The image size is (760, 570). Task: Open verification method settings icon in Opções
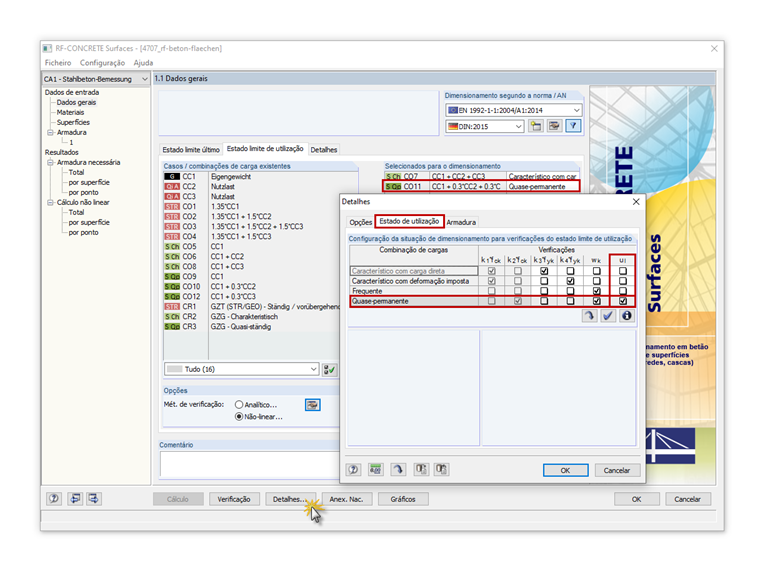coord(313,404)
